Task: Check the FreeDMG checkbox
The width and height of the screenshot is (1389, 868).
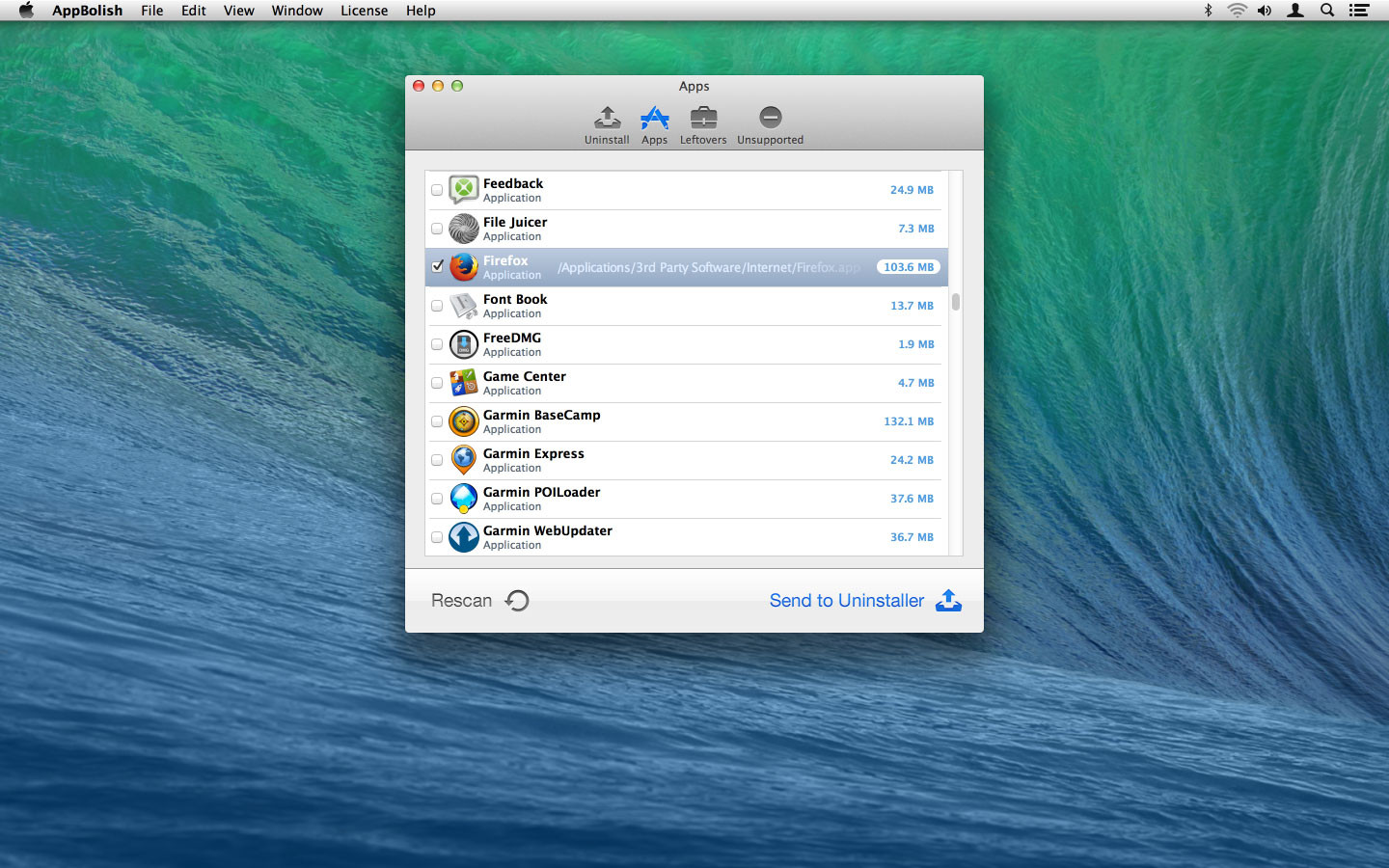Action: point(437,344)
